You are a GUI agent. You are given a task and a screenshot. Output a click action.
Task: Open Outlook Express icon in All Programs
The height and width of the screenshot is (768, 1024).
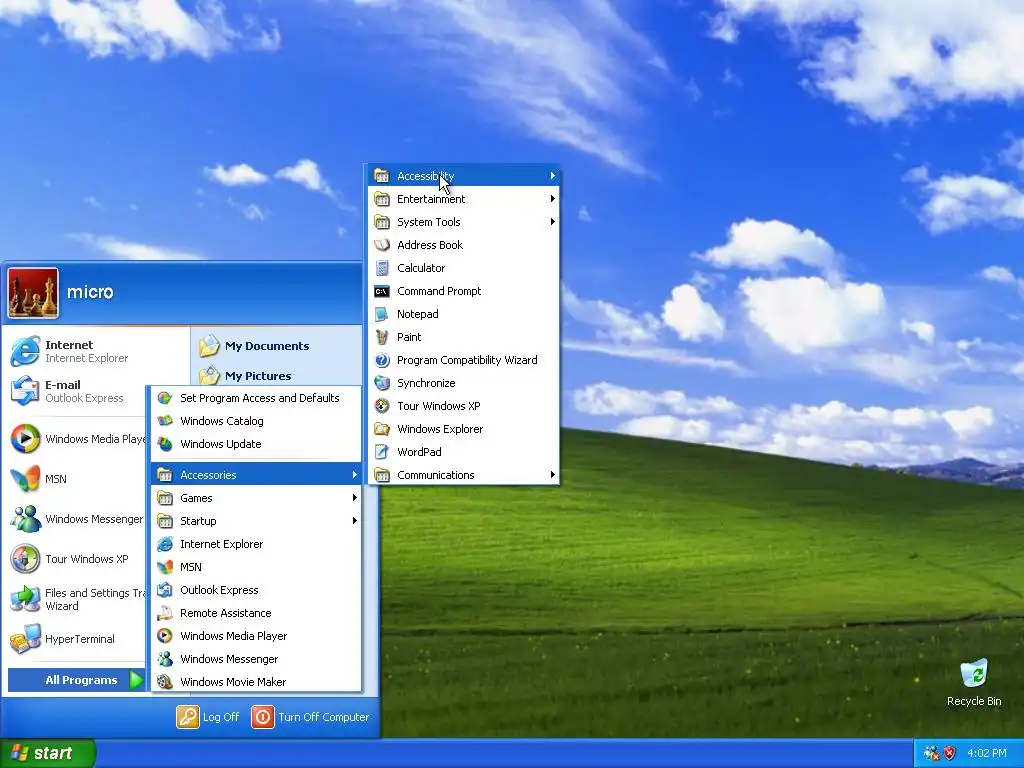(x=165, y=590)
